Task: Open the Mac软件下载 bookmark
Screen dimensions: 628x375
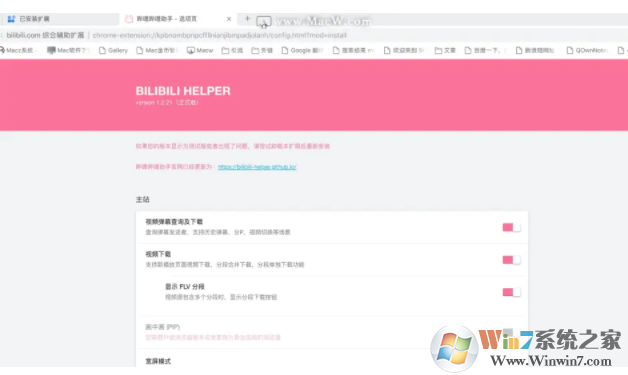Action: [68, 50]
